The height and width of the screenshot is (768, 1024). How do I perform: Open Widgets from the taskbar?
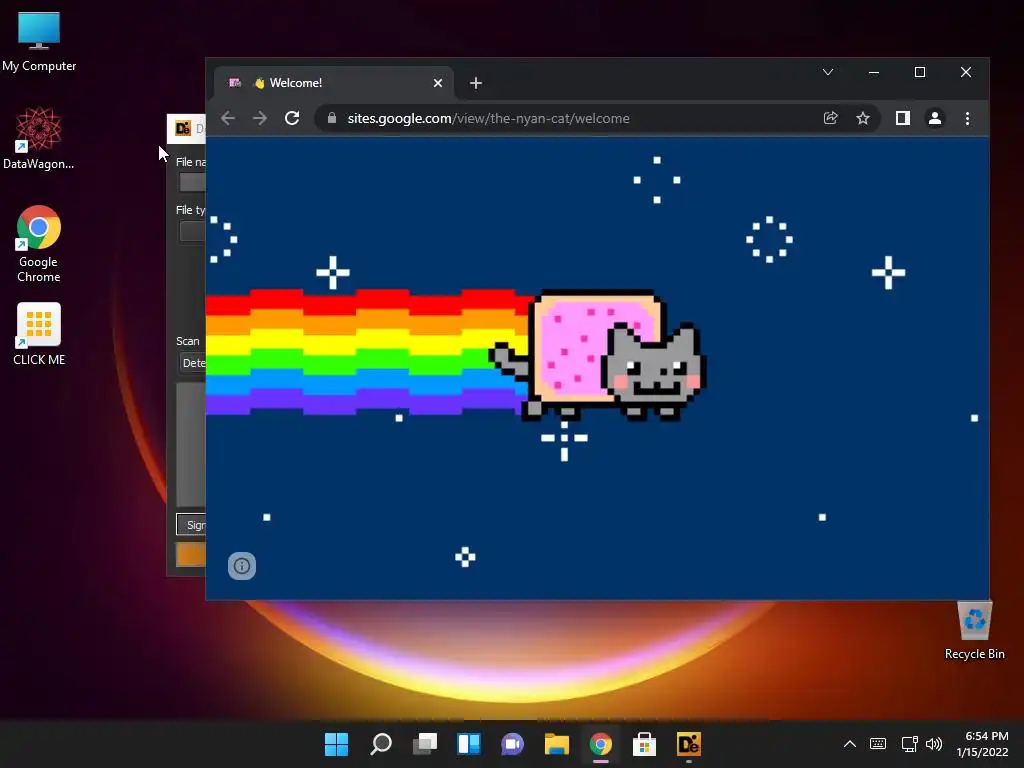(x=469, y=744)
